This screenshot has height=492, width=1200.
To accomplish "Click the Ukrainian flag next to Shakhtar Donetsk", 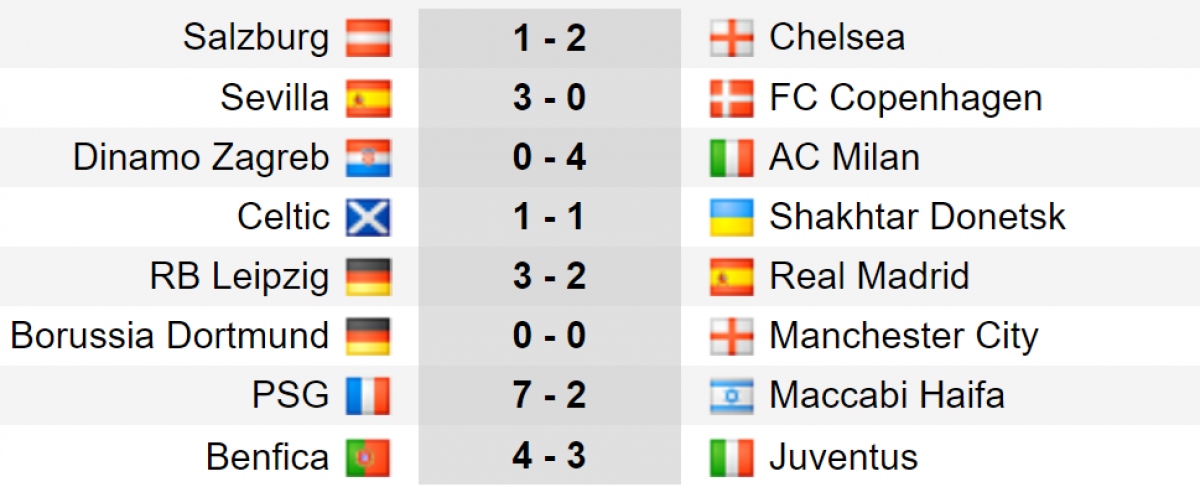I will point(731,217).
